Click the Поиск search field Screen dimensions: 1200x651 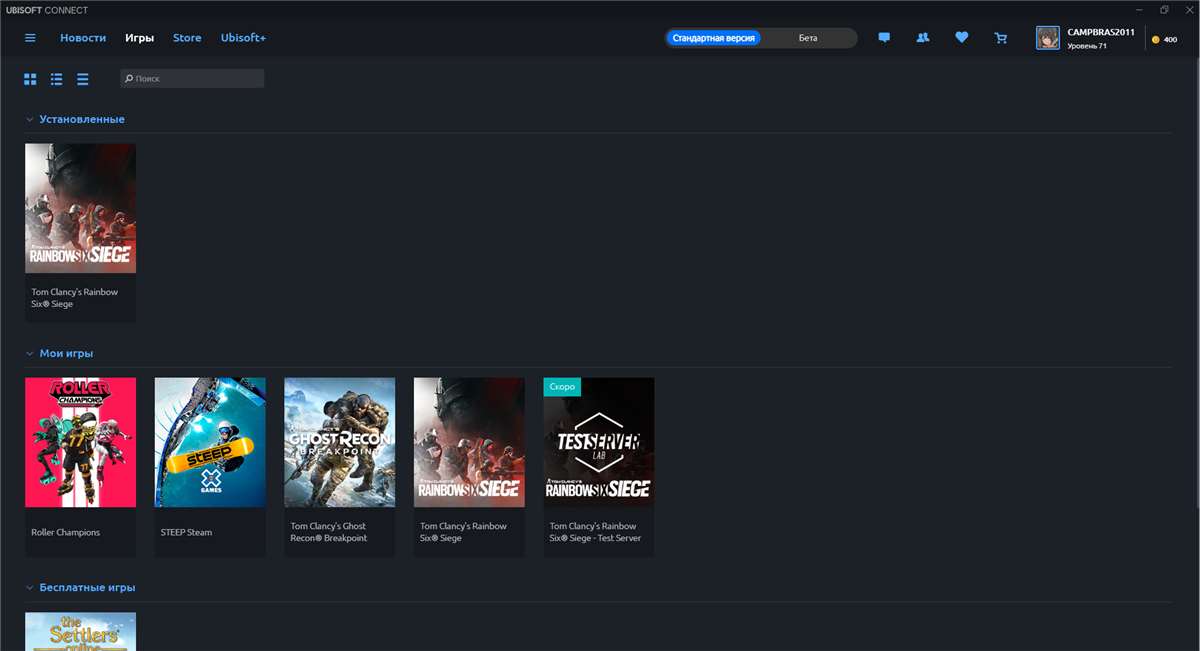coord(192,78)
